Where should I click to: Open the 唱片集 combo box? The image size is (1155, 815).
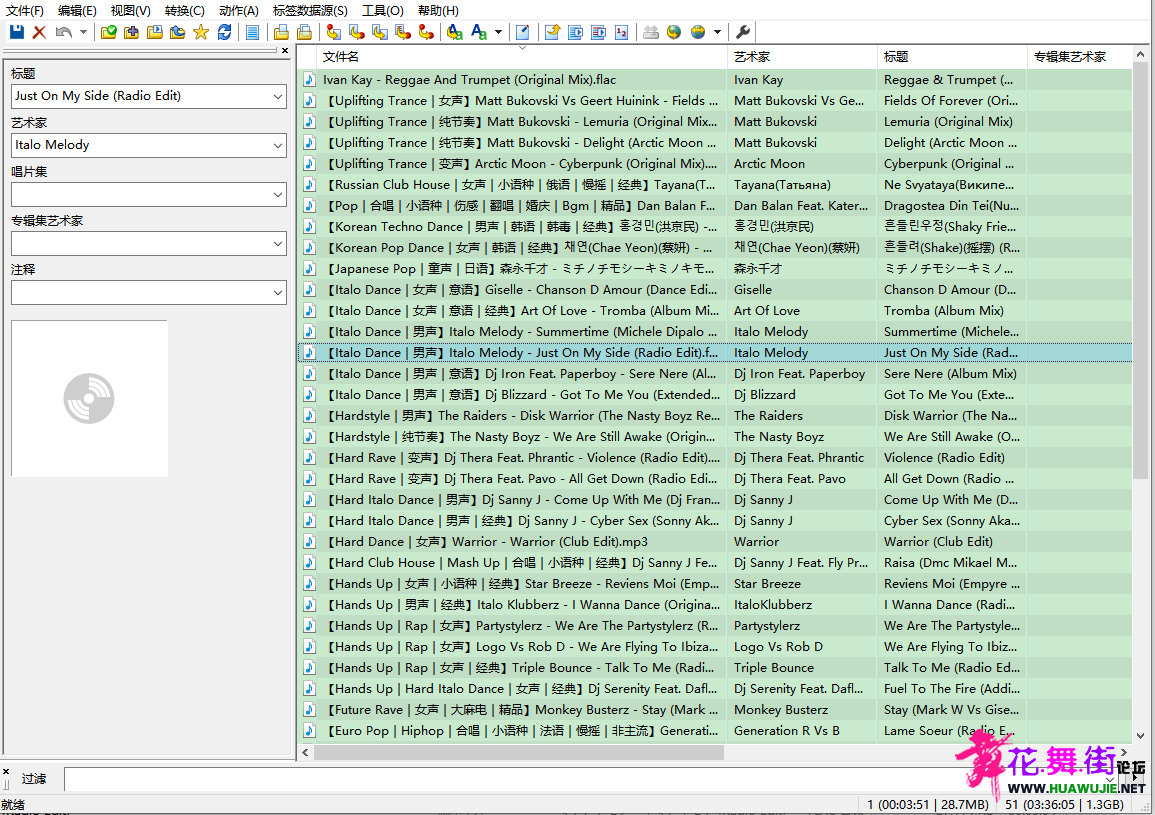click(x=149, y=195)
